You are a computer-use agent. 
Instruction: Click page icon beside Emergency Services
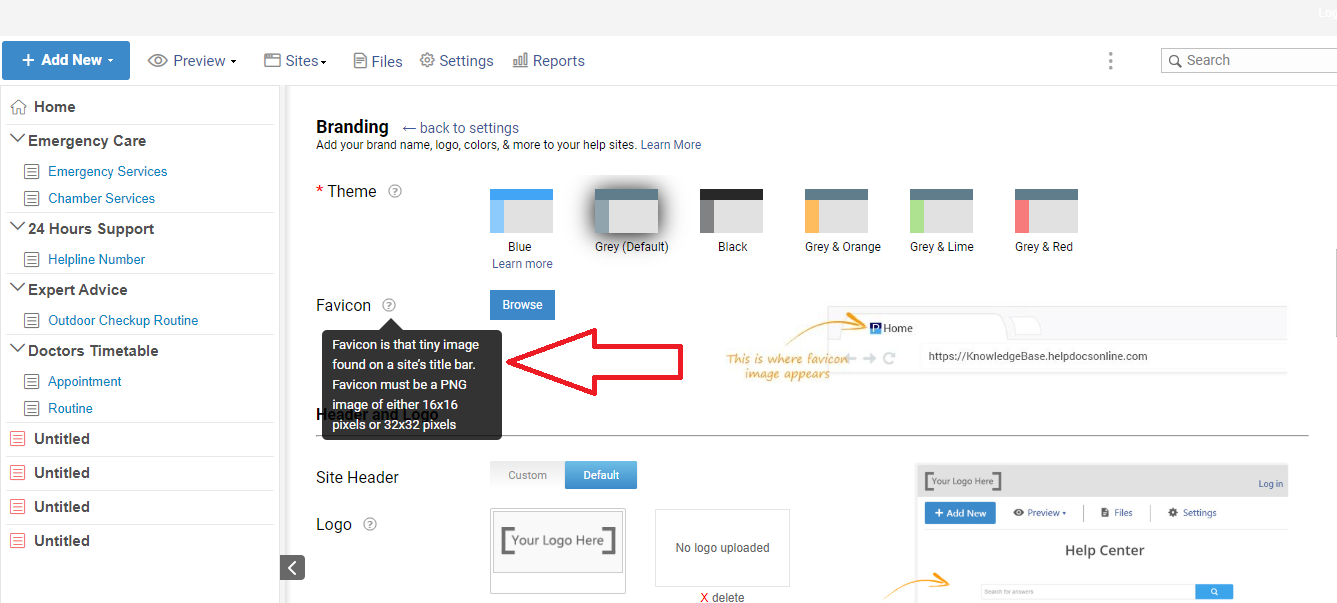(x=31, y=172)
